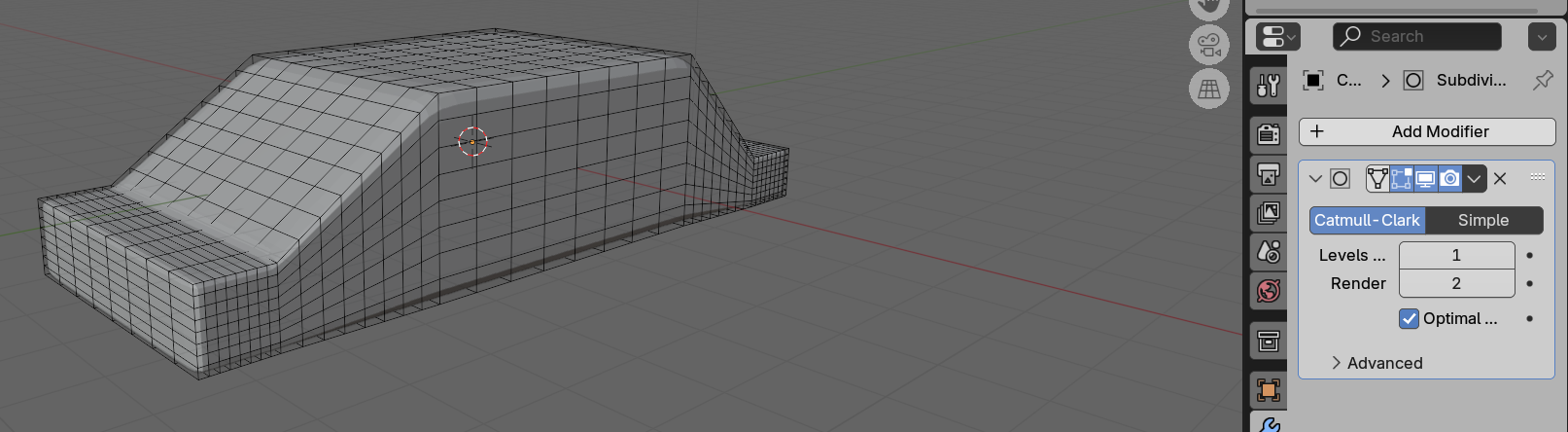Animate Render levels property dot
This screenshot has width=1568, height=432.
click(1529, 284)
